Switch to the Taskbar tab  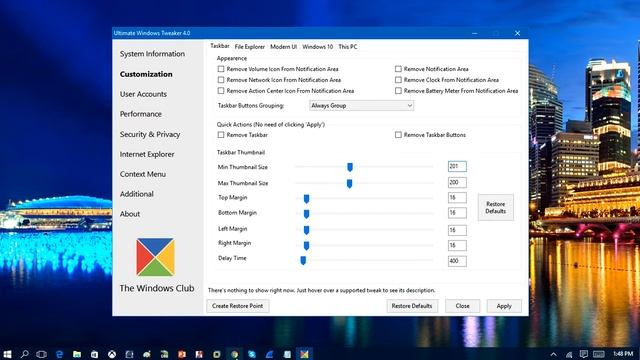pyautogui.click(x=220, y=46)
